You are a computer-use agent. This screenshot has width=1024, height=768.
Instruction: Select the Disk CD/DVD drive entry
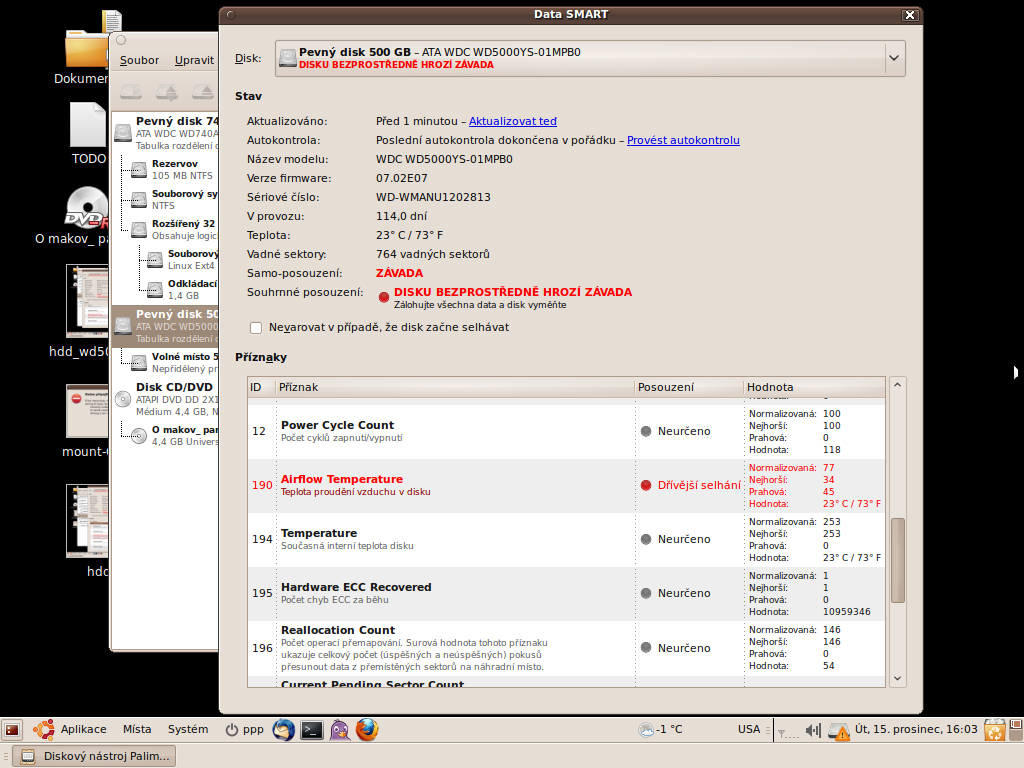pyautogui.click(x=173, y=387)
